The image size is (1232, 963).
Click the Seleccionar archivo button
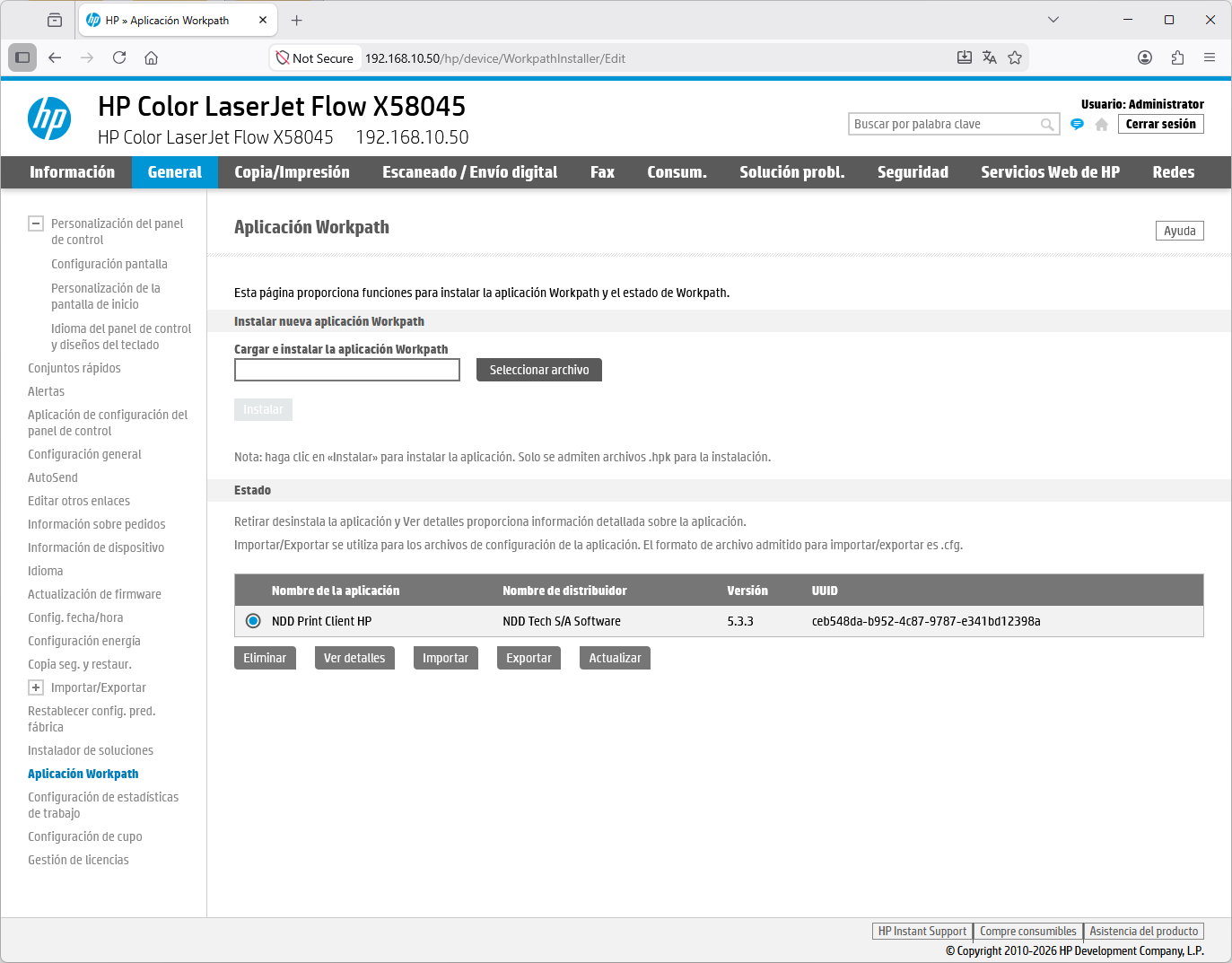pos(539,370)
